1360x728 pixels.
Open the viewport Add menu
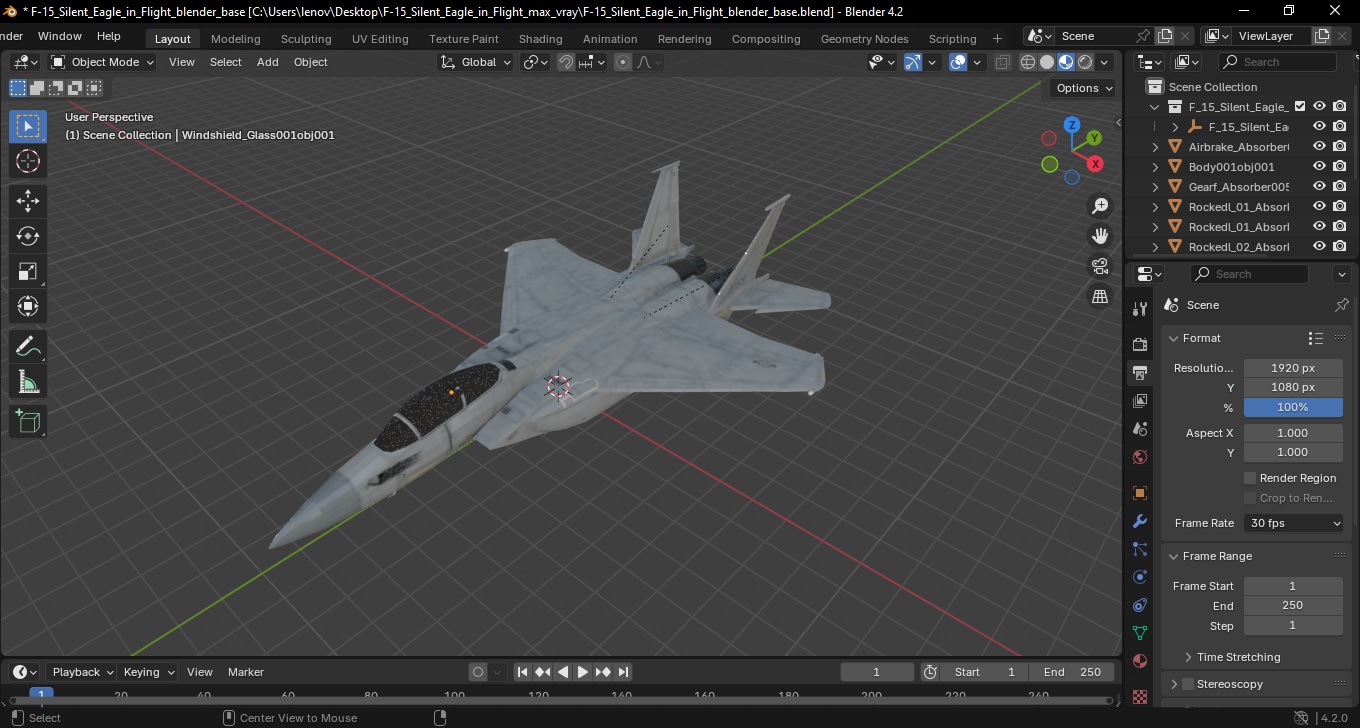click(268, 62)
